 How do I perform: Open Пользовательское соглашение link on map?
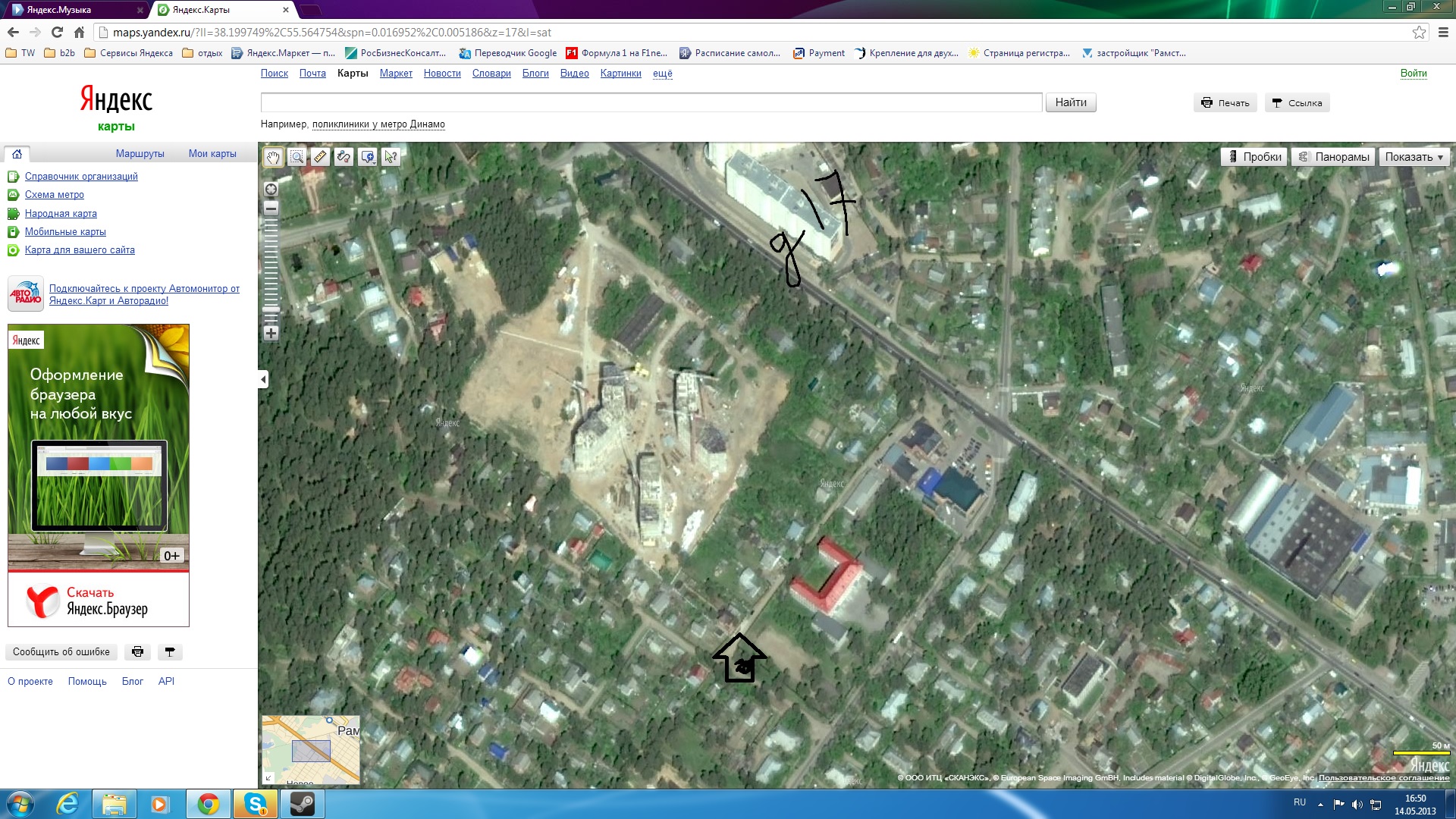[1384, 778]
